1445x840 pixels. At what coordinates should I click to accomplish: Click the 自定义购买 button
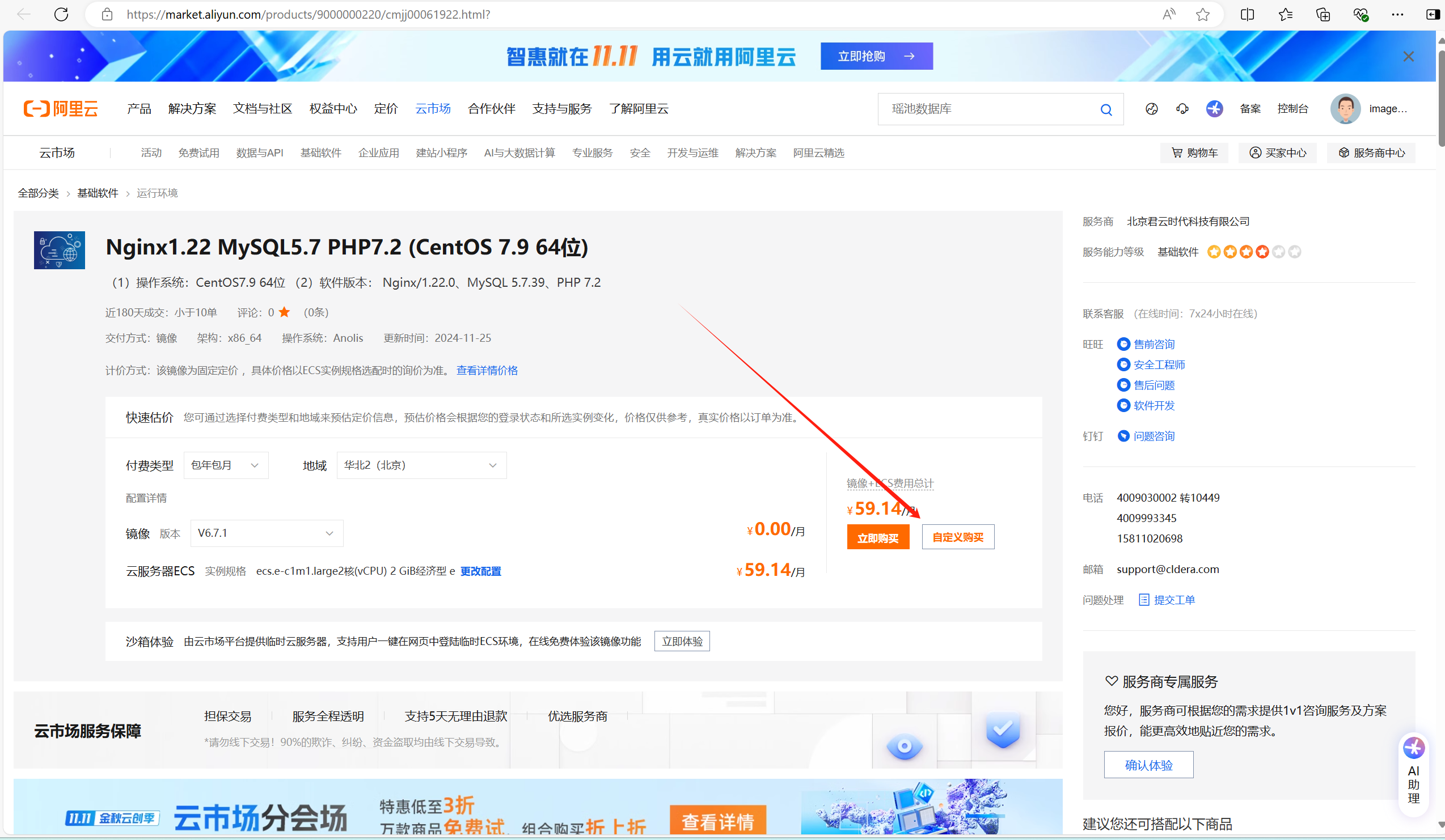point(958,537)
